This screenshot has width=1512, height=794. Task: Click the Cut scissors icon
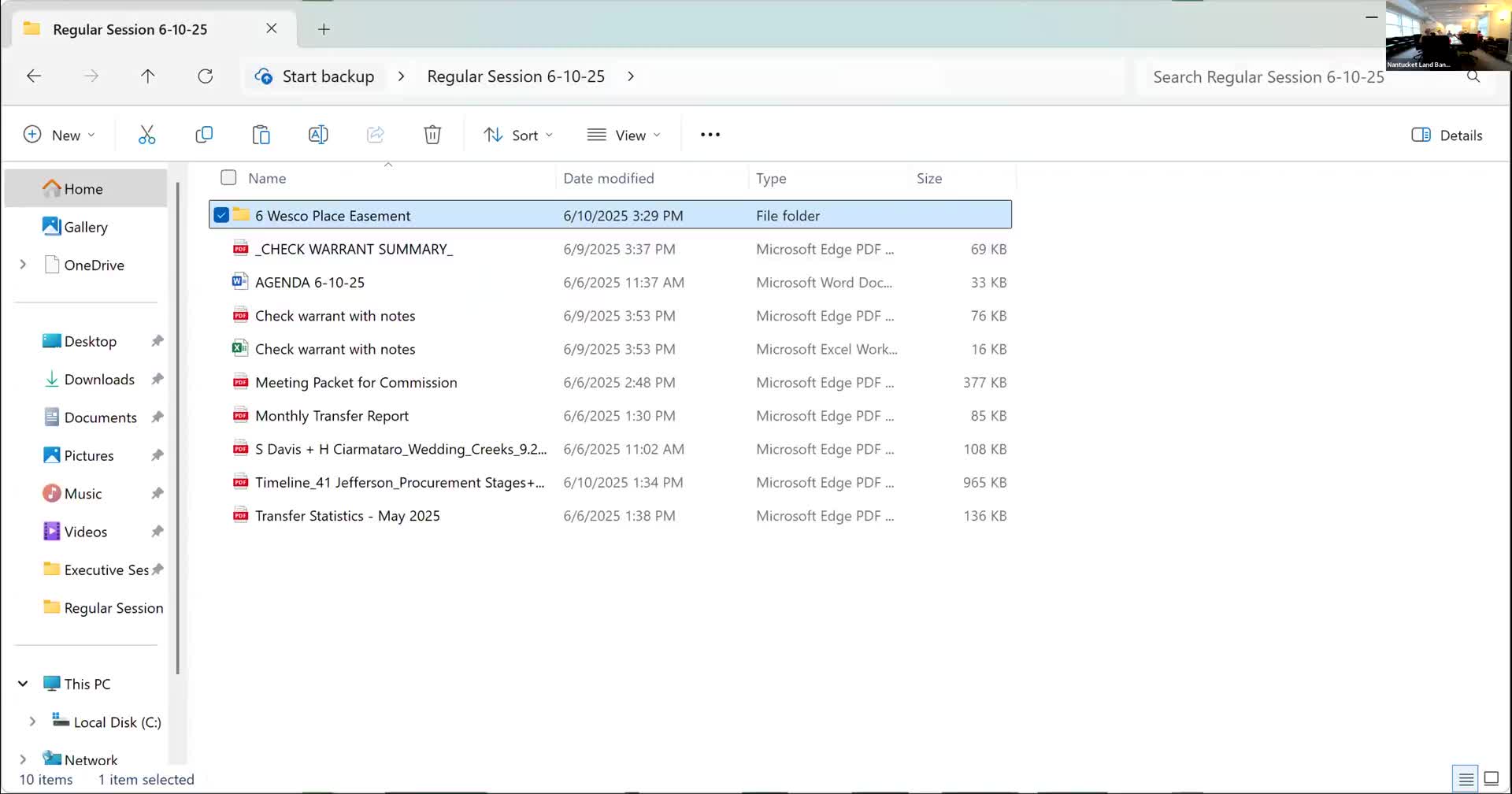[x=146, y=135]
